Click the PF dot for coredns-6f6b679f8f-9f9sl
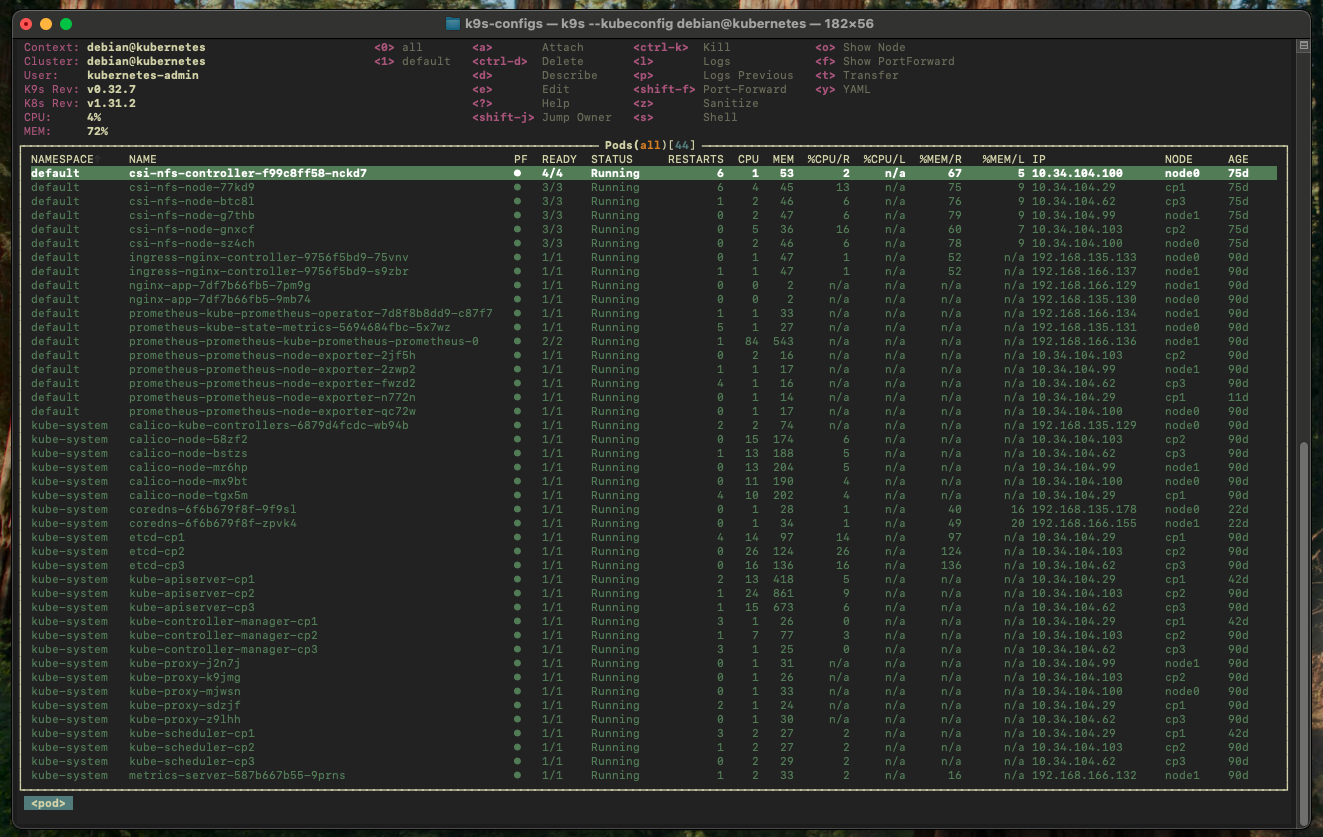1323x837 pixels. coord(517,509)
